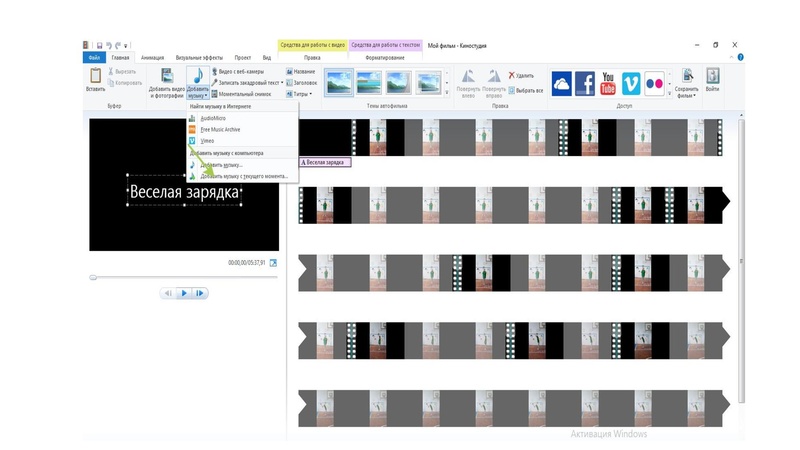Switch to the Анимация tab
This screenshot has width=800, height=450.
click(x=153, y=58)
